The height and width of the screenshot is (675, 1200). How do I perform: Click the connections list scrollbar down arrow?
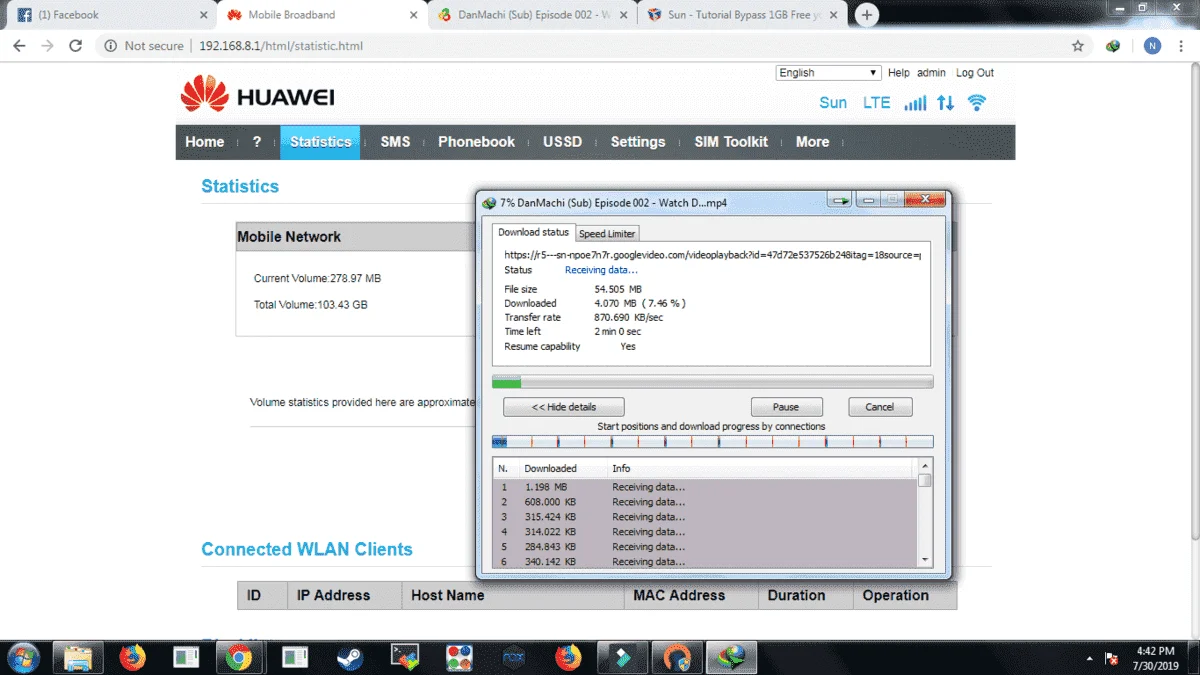tap(925, 559)
